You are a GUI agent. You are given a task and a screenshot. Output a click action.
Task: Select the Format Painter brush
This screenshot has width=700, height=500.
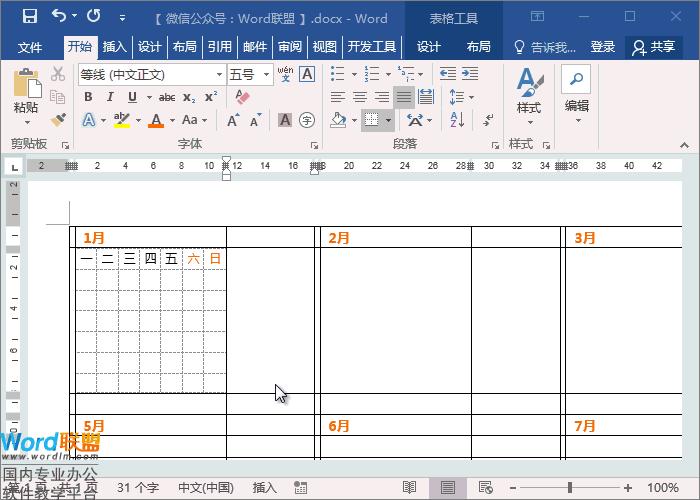click(x=58, y=120)
